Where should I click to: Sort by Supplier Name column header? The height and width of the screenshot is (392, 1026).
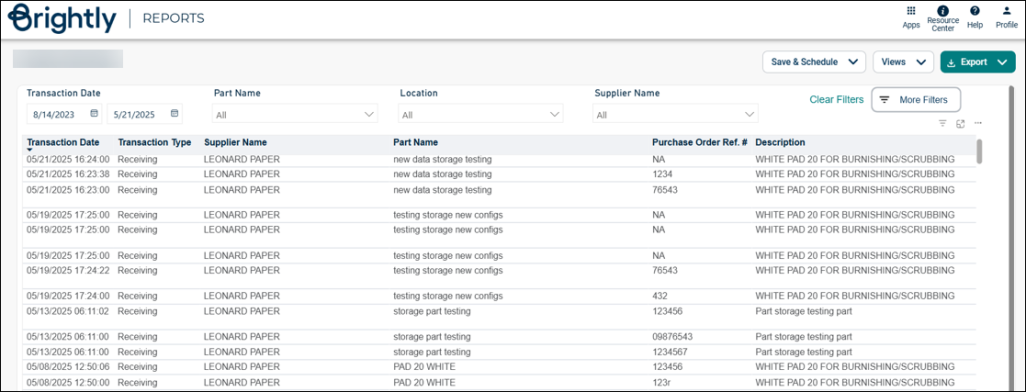click(236, 142)
